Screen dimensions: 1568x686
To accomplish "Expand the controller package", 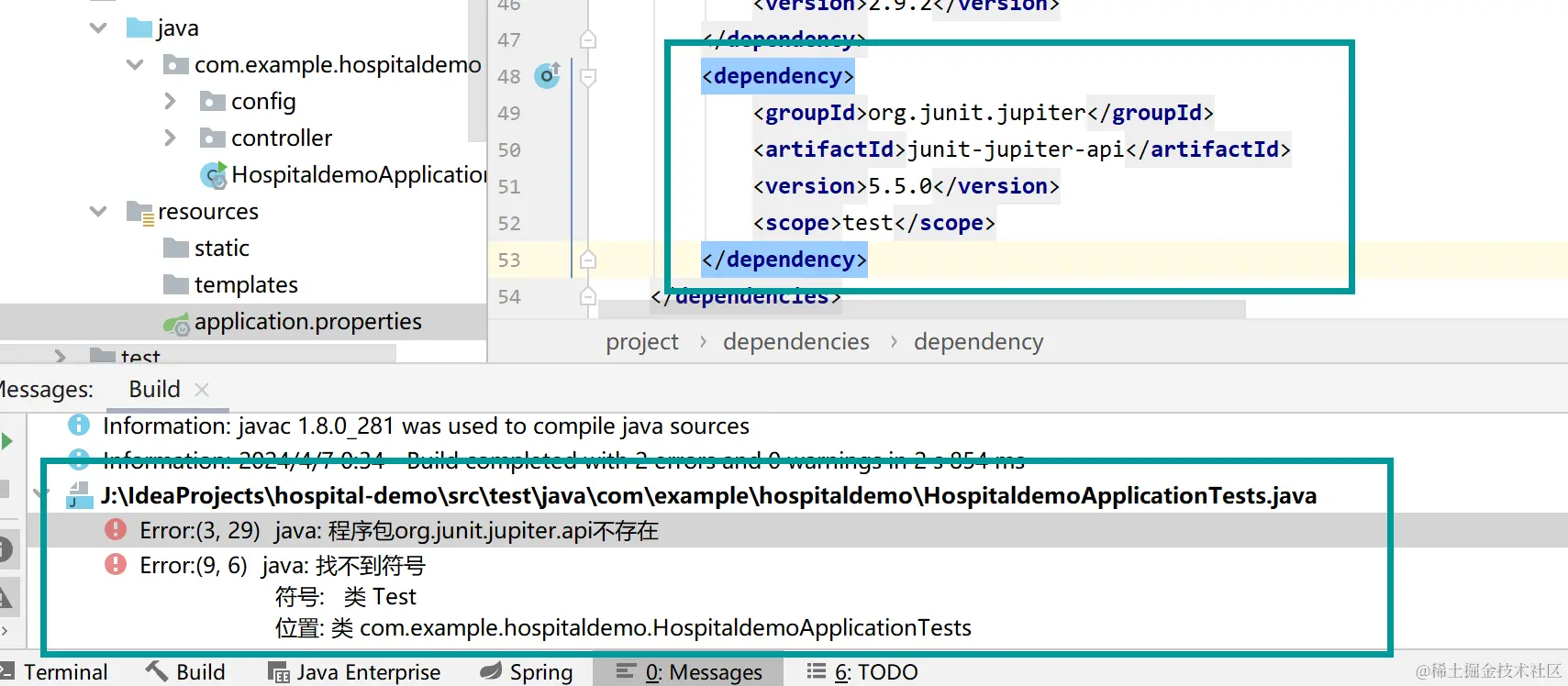I will point(170,138).
